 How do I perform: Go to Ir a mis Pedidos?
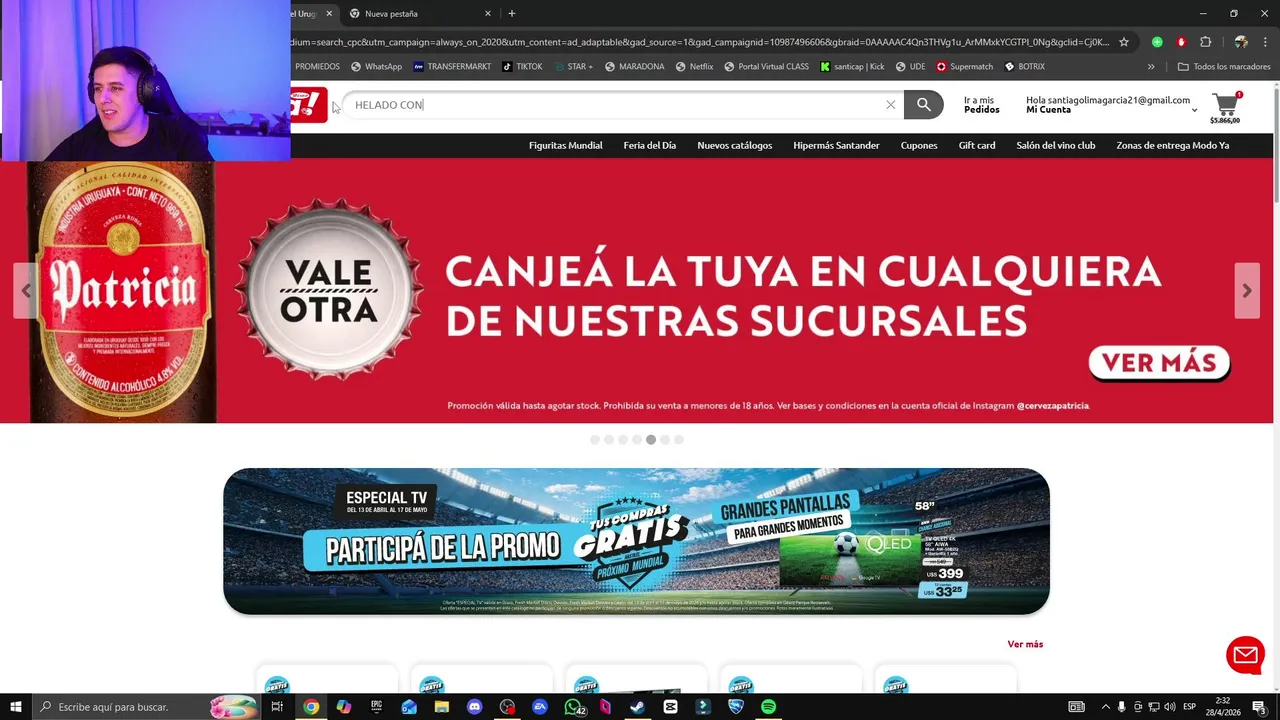click(x=981, y=105)
